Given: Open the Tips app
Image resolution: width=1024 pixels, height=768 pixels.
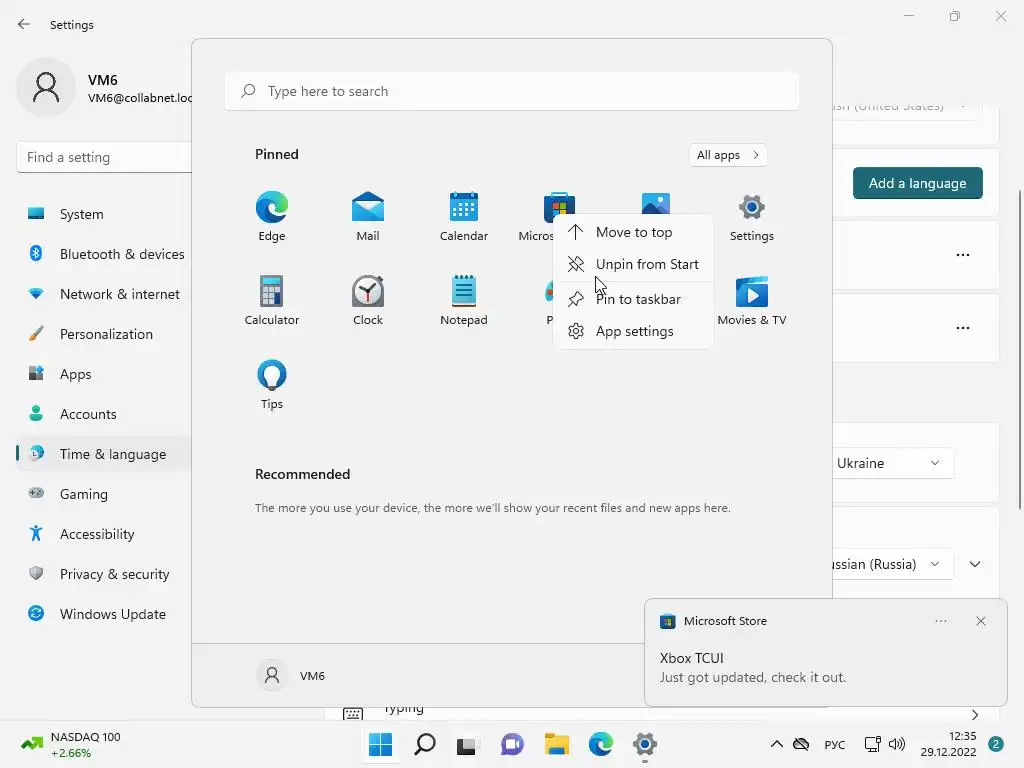Looking at the screenshot, I should tap(272, 384).
